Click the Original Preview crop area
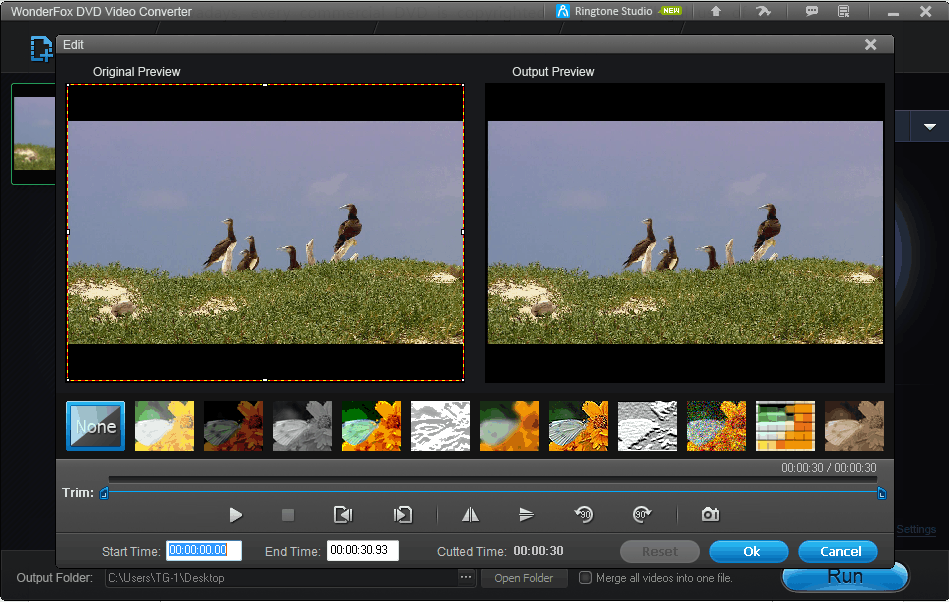Image resolution: width=949 pixels, height=602 pixels. click(266, 232)
